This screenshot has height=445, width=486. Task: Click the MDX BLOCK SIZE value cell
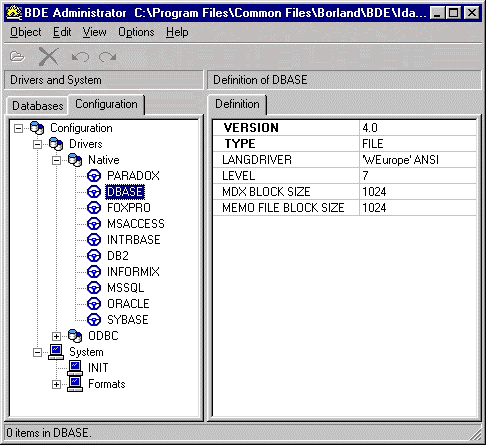[418, 192]
